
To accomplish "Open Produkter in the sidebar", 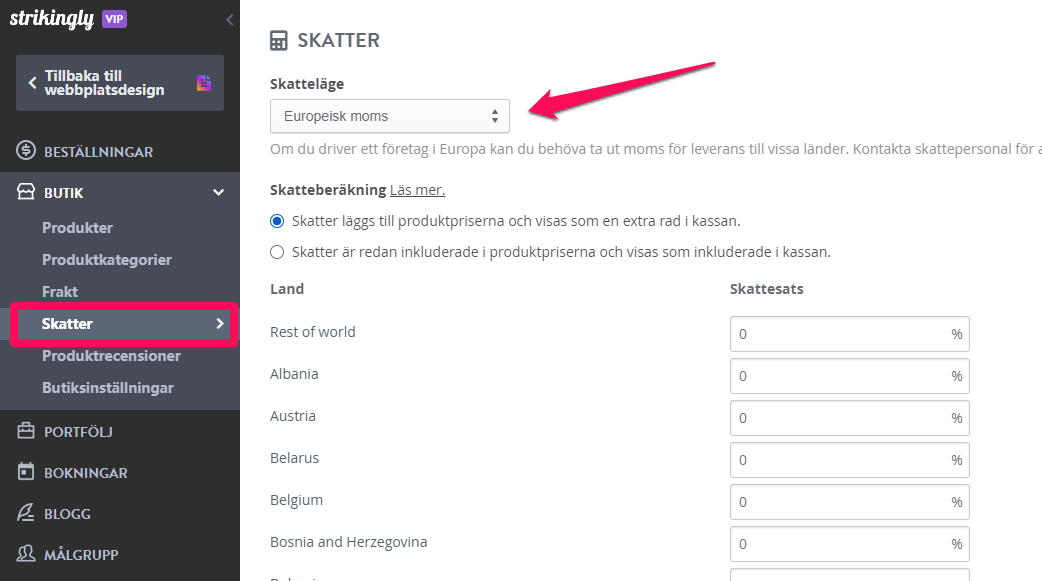I will (77, 227).
